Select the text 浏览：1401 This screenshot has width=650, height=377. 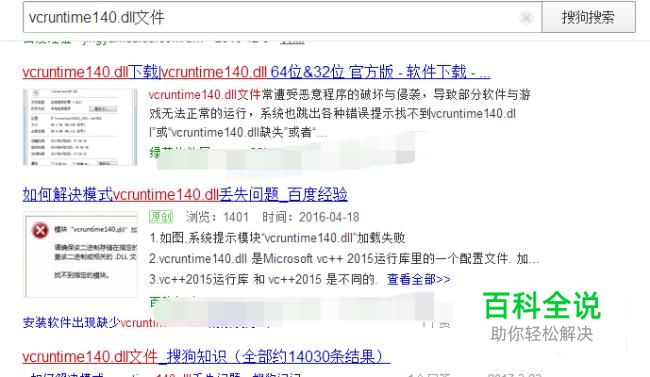(217, 217)
